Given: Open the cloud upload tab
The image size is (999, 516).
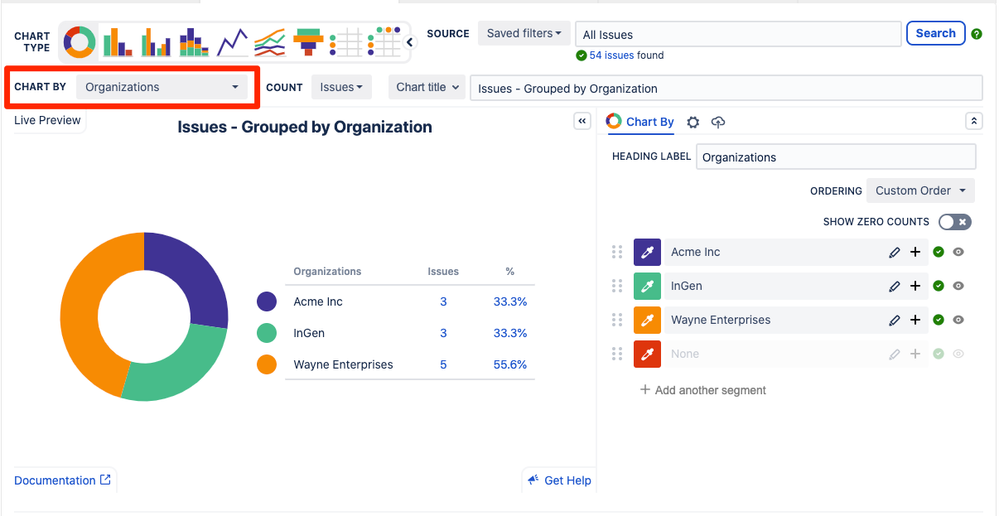Looking at the screenshot, I should click(x=718, y=122).
